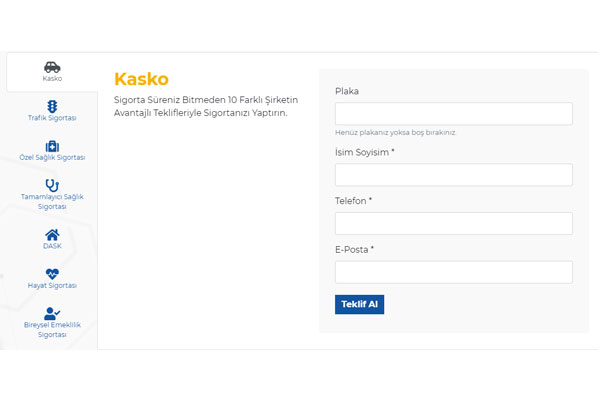Switch to the Özel Sağlık Sigortası label
Image resolution: width=600 pixels, height=410 pixels.
coord(52,157)
